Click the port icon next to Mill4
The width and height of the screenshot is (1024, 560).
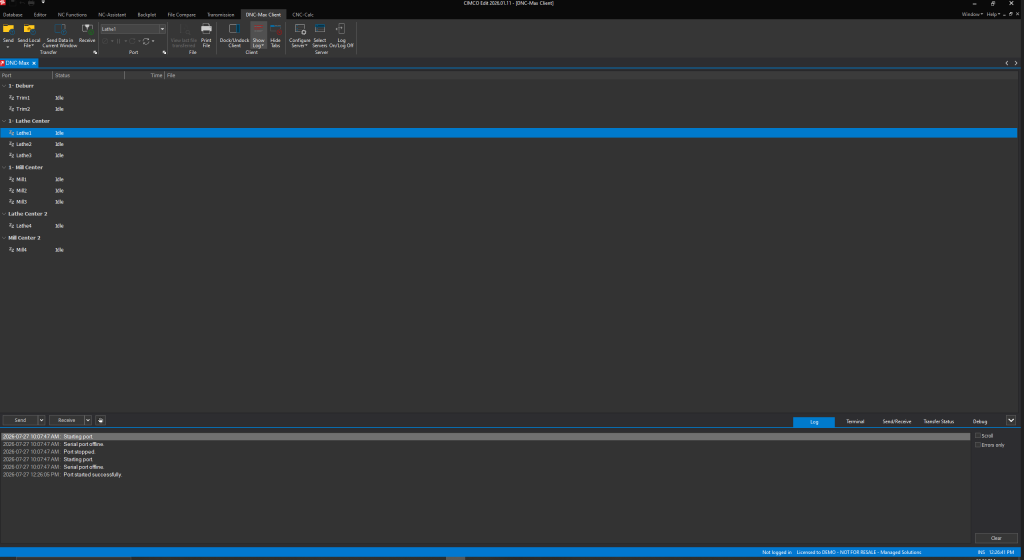pyautogui.click(x=11, y=249)
